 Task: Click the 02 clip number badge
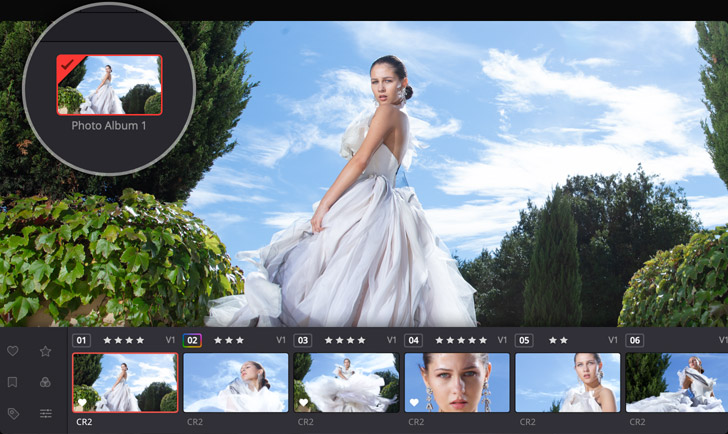click(x=193, y=340)
